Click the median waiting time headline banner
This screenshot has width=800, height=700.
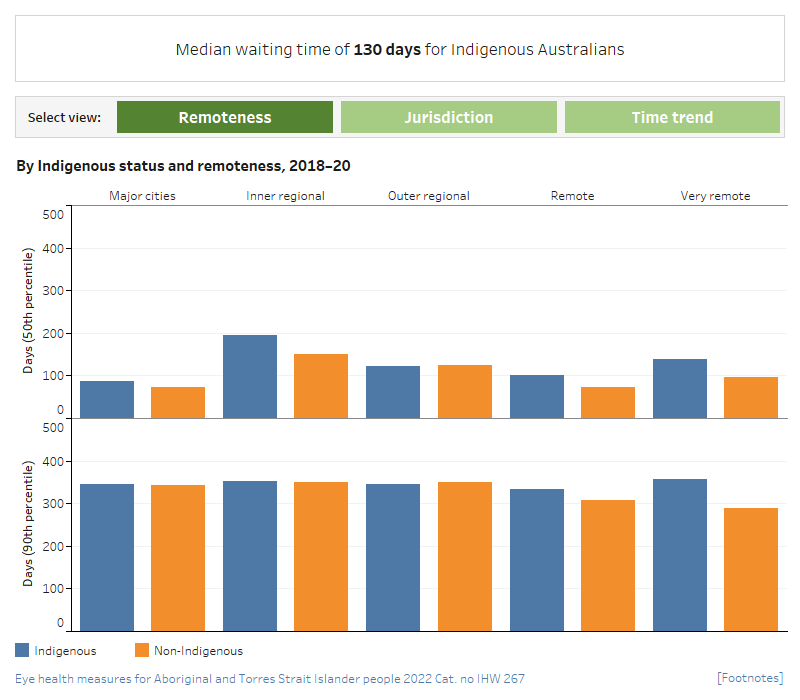tap(400, 49)
